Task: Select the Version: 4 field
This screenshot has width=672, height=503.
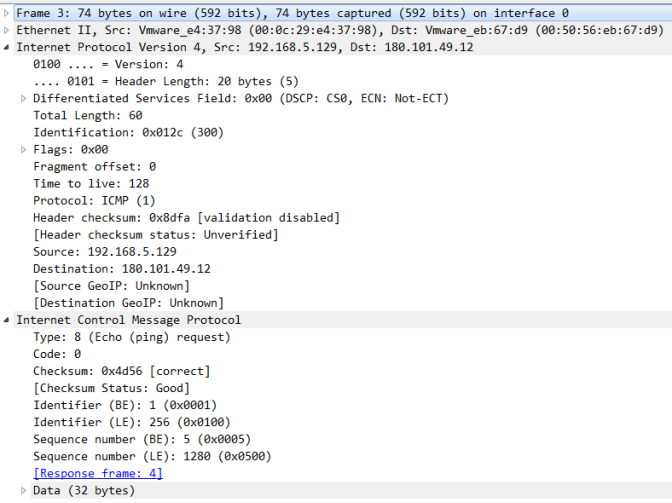Action: click(108, 65)
